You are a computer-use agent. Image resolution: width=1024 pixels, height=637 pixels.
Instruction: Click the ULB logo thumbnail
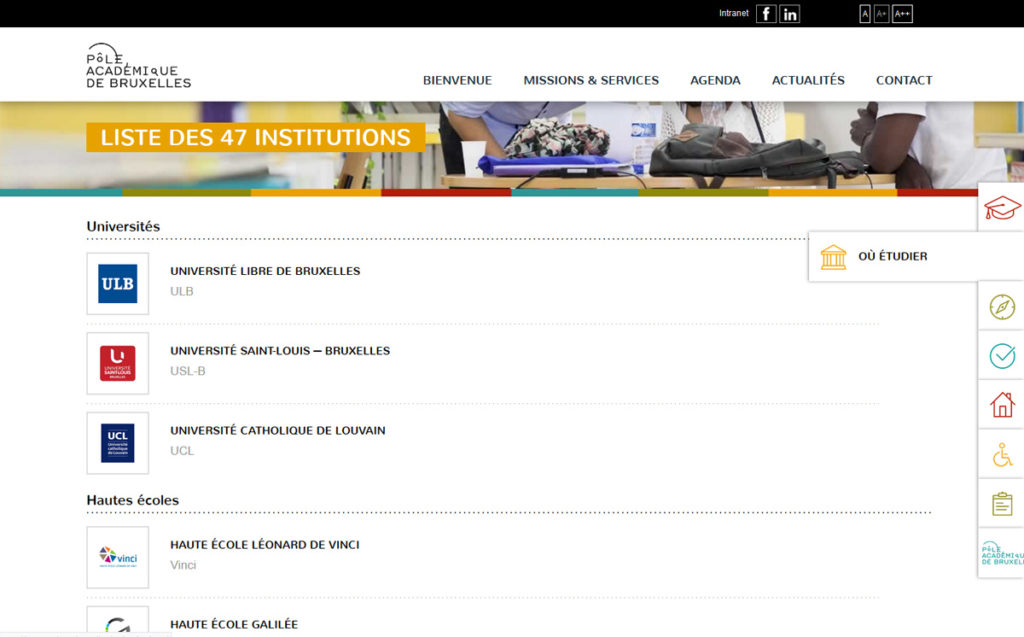pos(118,284)
